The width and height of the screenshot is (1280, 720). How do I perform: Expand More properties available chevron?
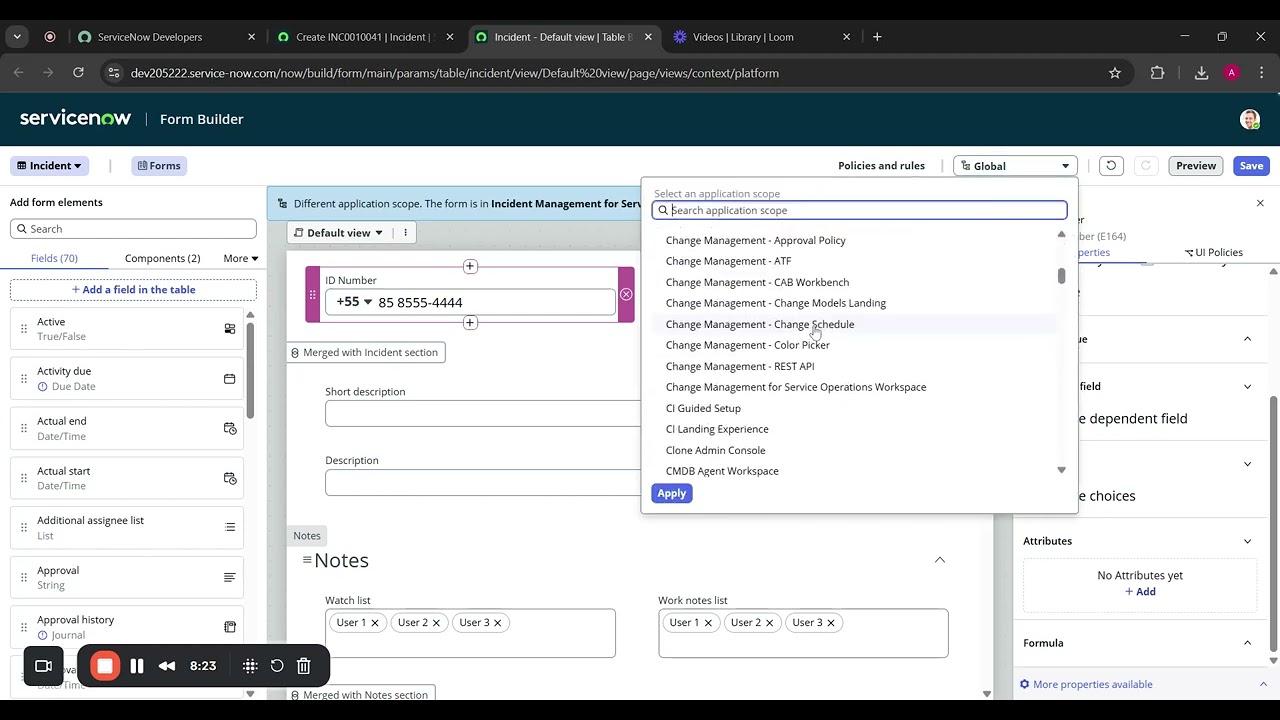1263,684
